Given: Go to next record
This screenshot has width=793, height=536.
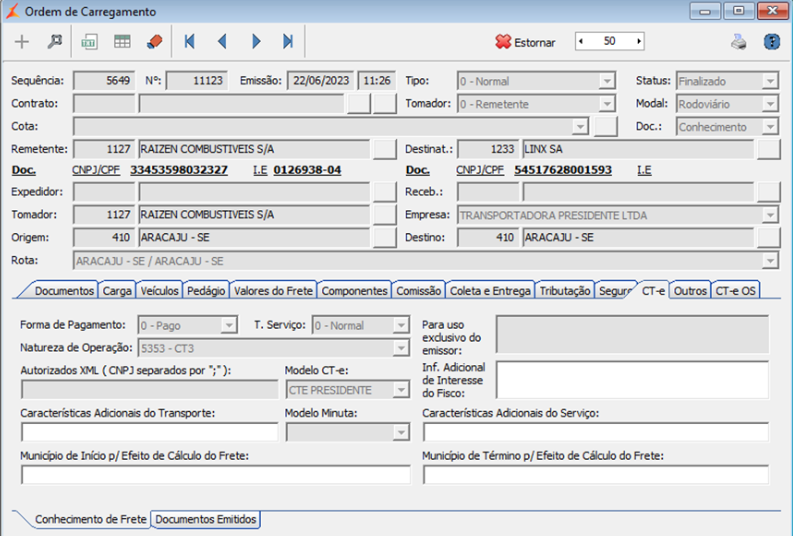Looking at the screenshot, I should (256, 41).
